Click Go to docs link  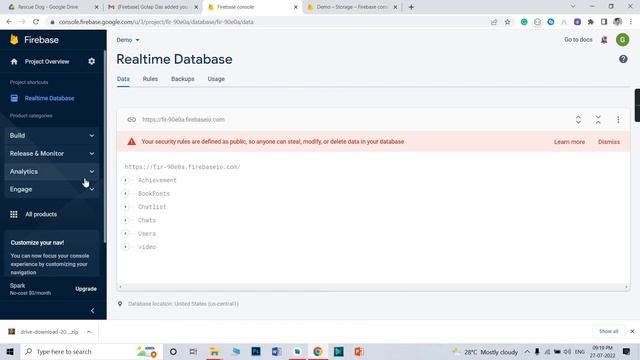[578, 40]
